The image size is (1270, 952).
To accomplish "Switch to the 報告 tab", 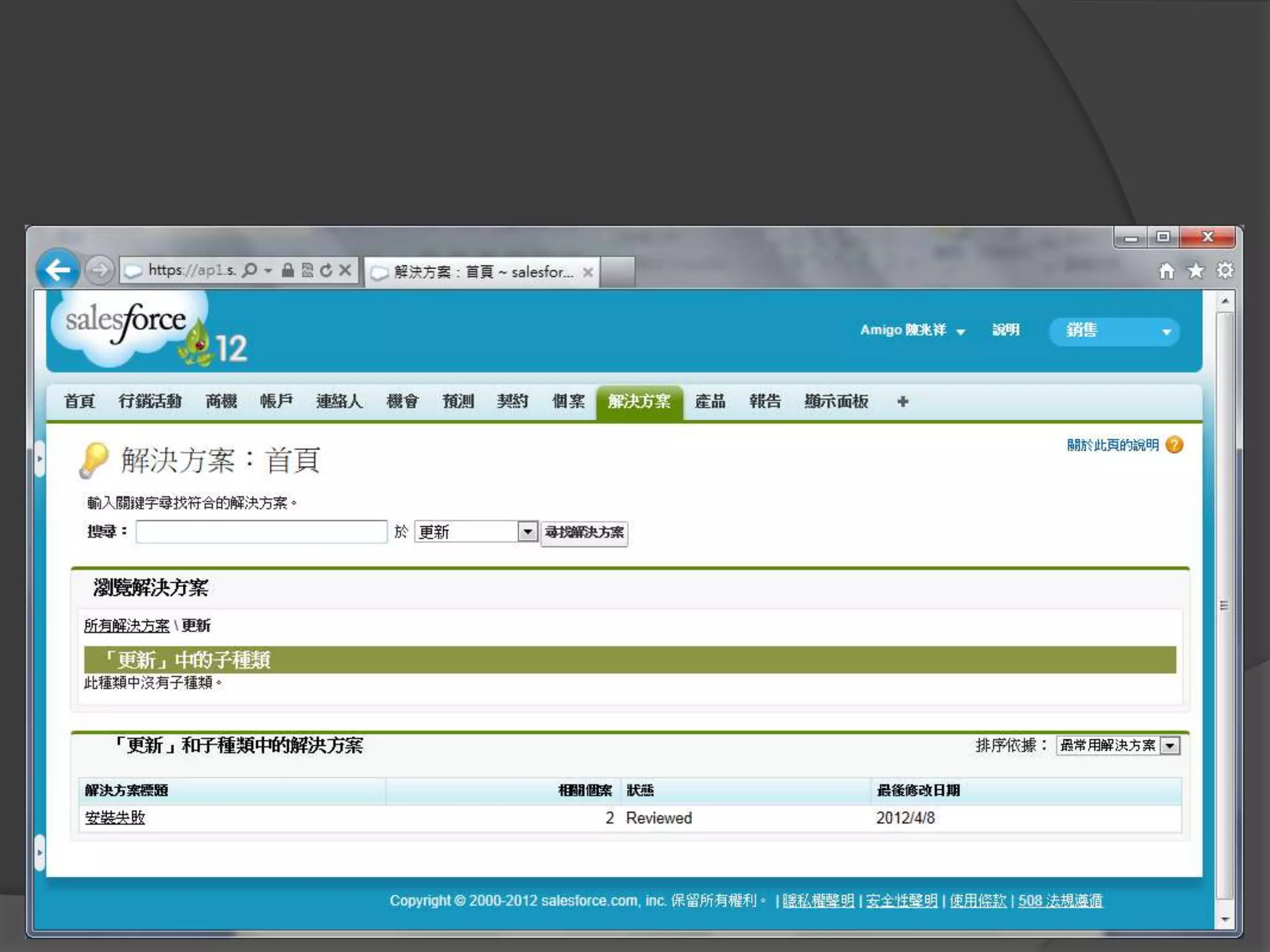I will [765, 402].
